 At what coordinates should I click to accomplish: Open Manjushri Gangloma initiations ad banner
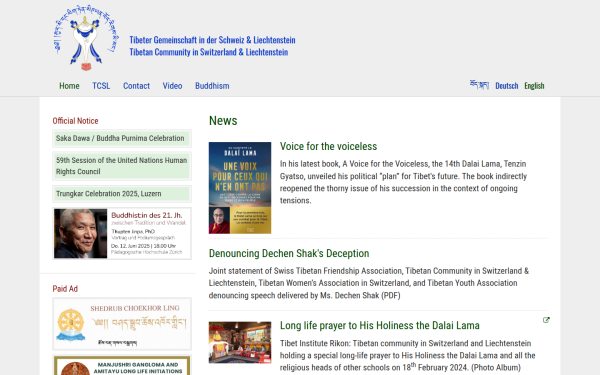[x=122, y=365]
